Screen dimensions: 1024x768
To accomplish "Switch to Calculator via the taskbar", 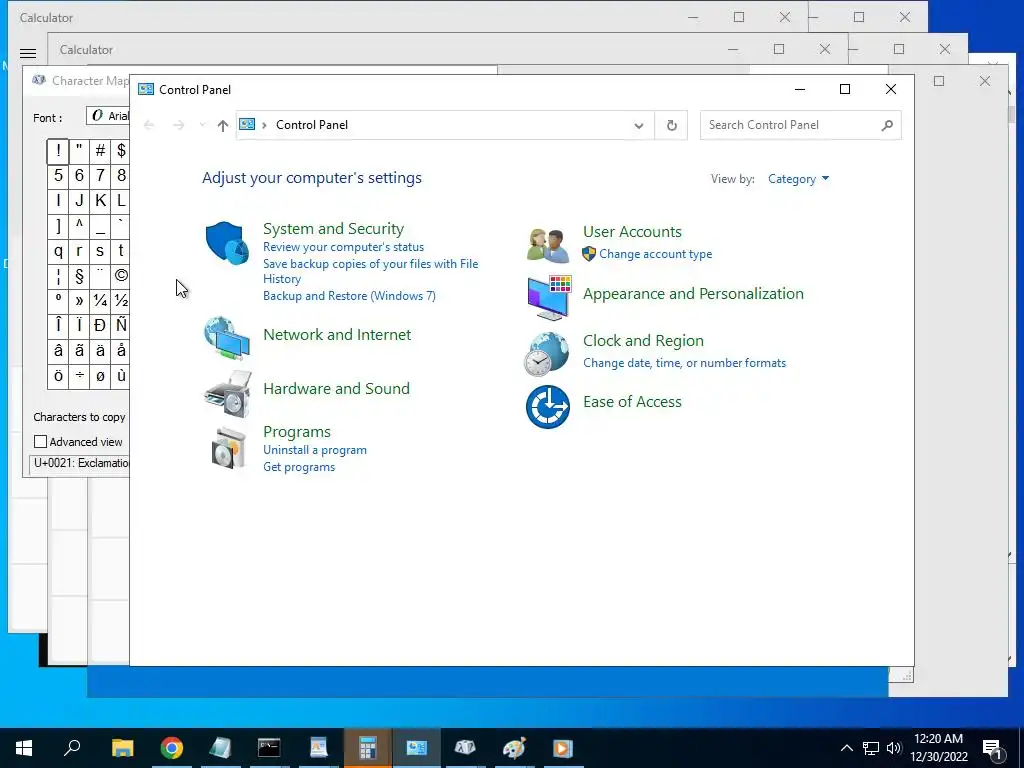I will 368,748.
